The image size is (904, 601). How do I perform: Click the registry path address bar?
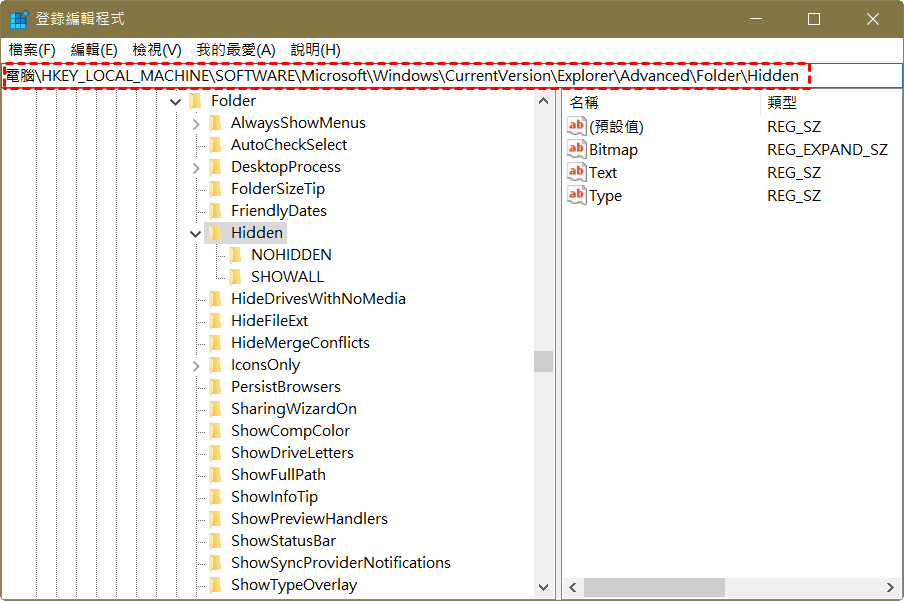(452, 76)
